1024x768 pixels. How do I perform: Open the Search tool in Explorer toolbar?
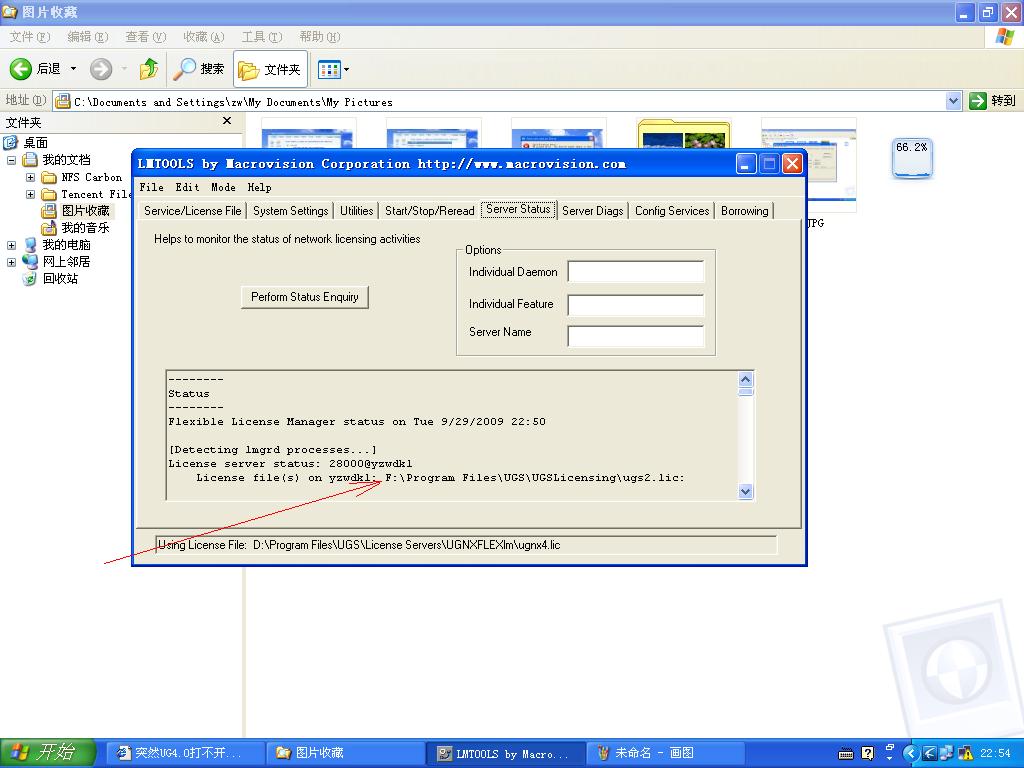(x=199, y=69)
